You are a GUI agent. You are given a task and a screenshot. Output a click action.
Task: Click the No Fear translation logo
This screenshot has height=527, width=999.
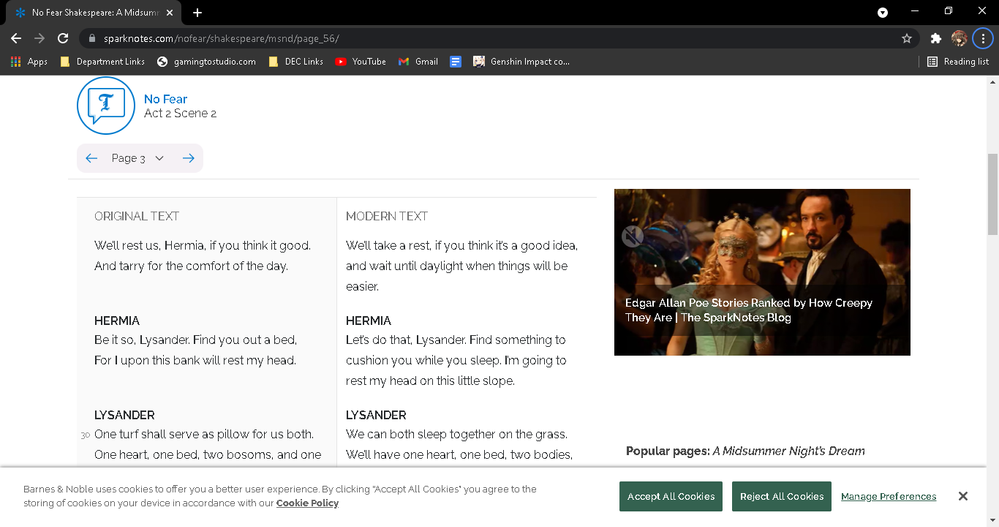[x=106, y=106]
